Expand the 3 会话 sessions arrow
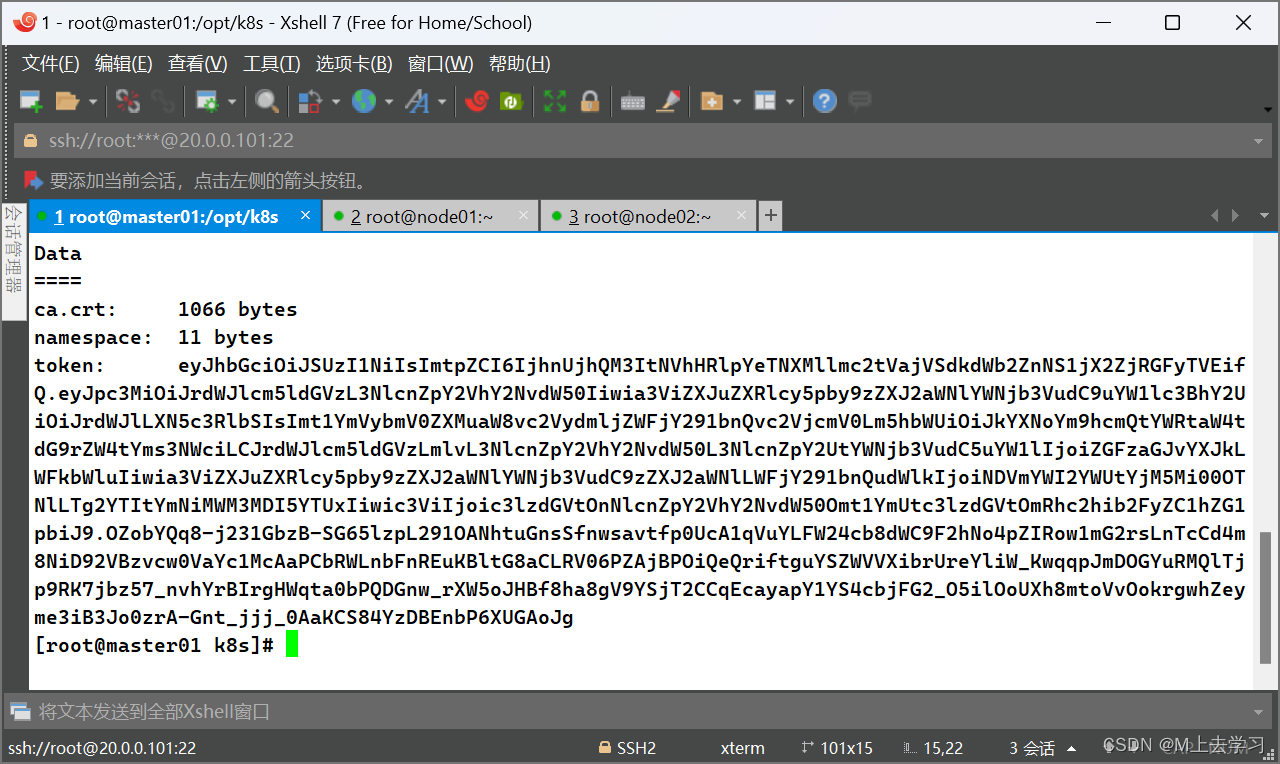The height and width of the screenshot is (764, 1280). 1072,748
